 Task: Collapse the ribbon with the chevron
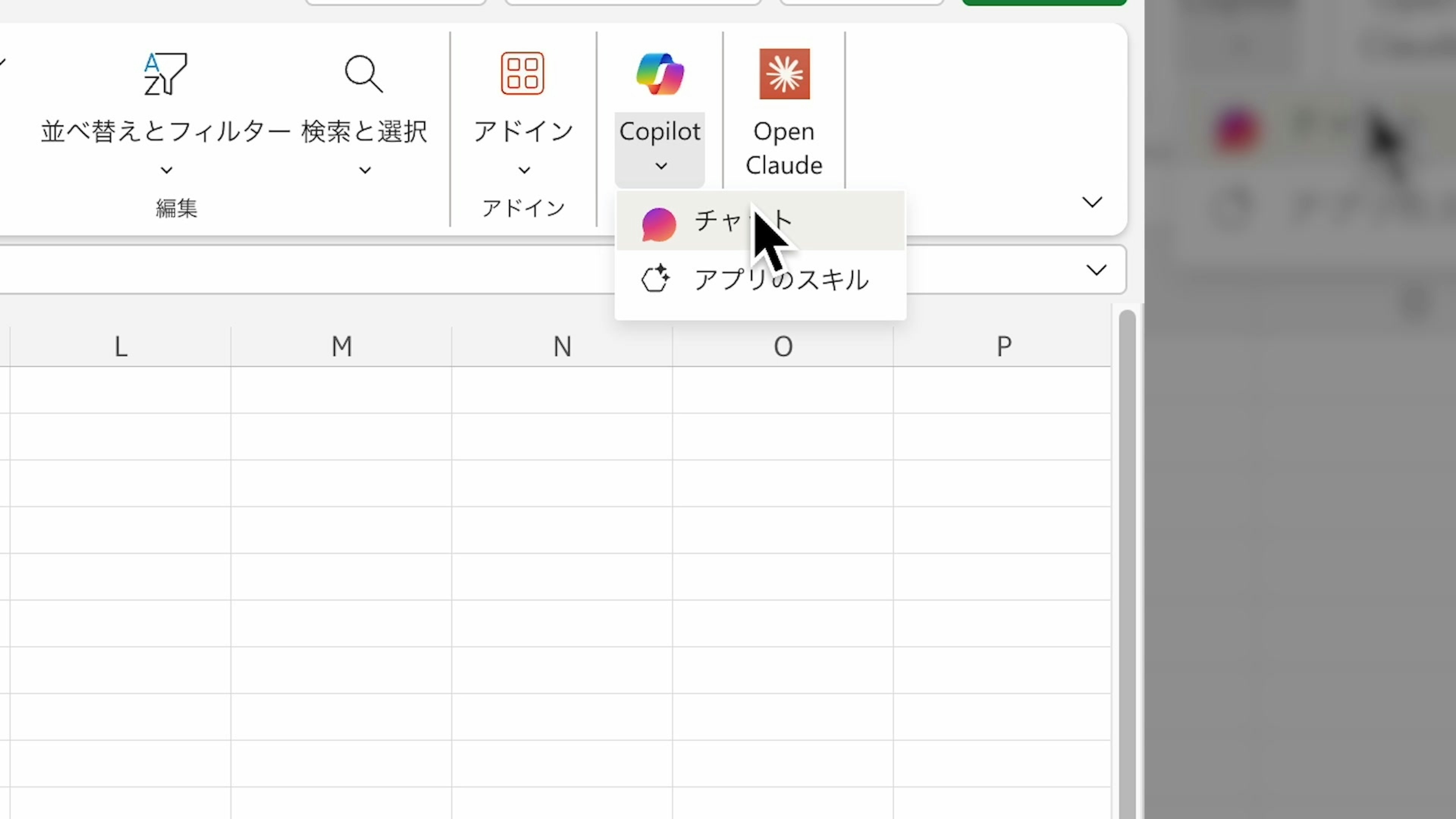click(x=1092, y=202)
